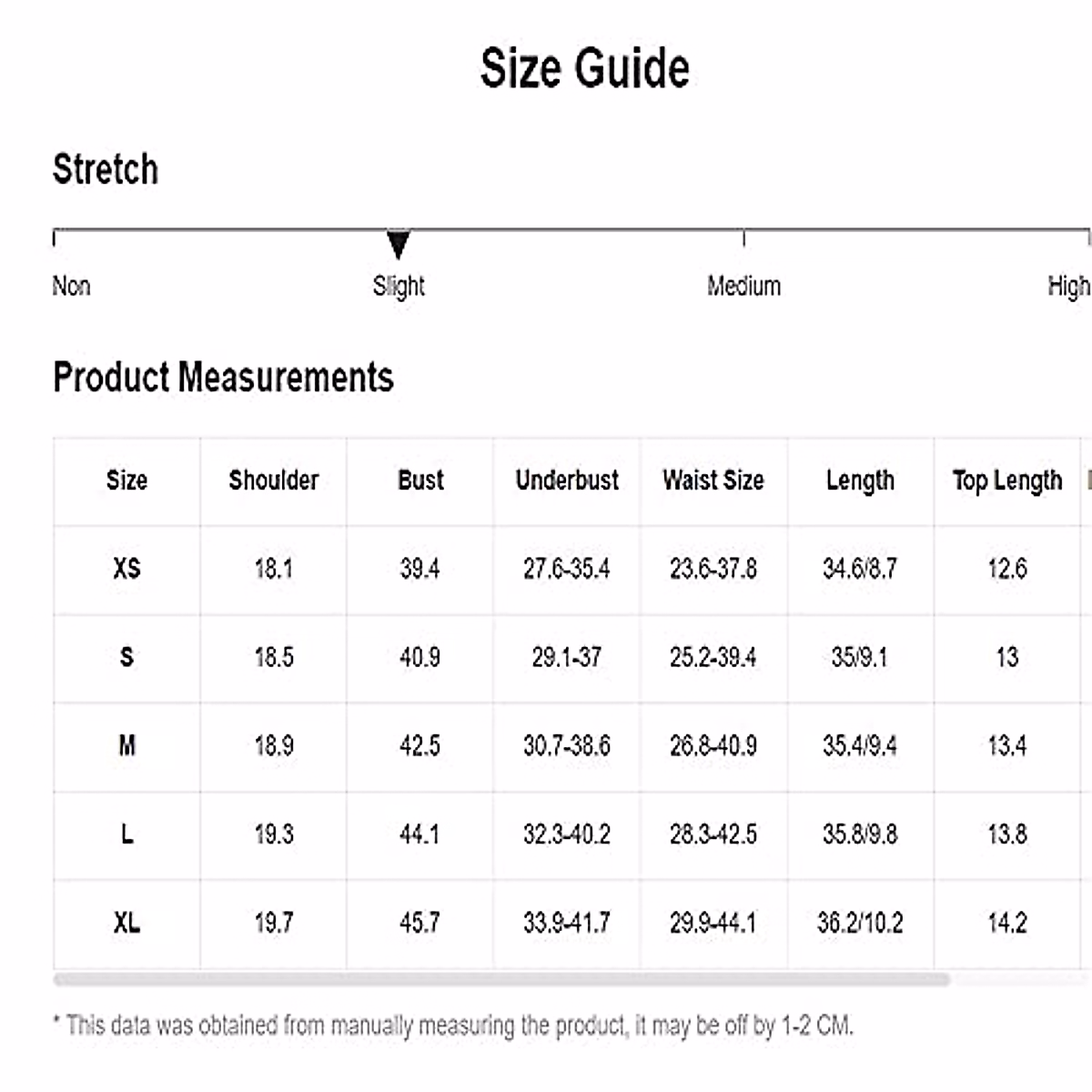
Task: Click the Size Guide heading
Action: pyautogui.click(x=584, y=68)
